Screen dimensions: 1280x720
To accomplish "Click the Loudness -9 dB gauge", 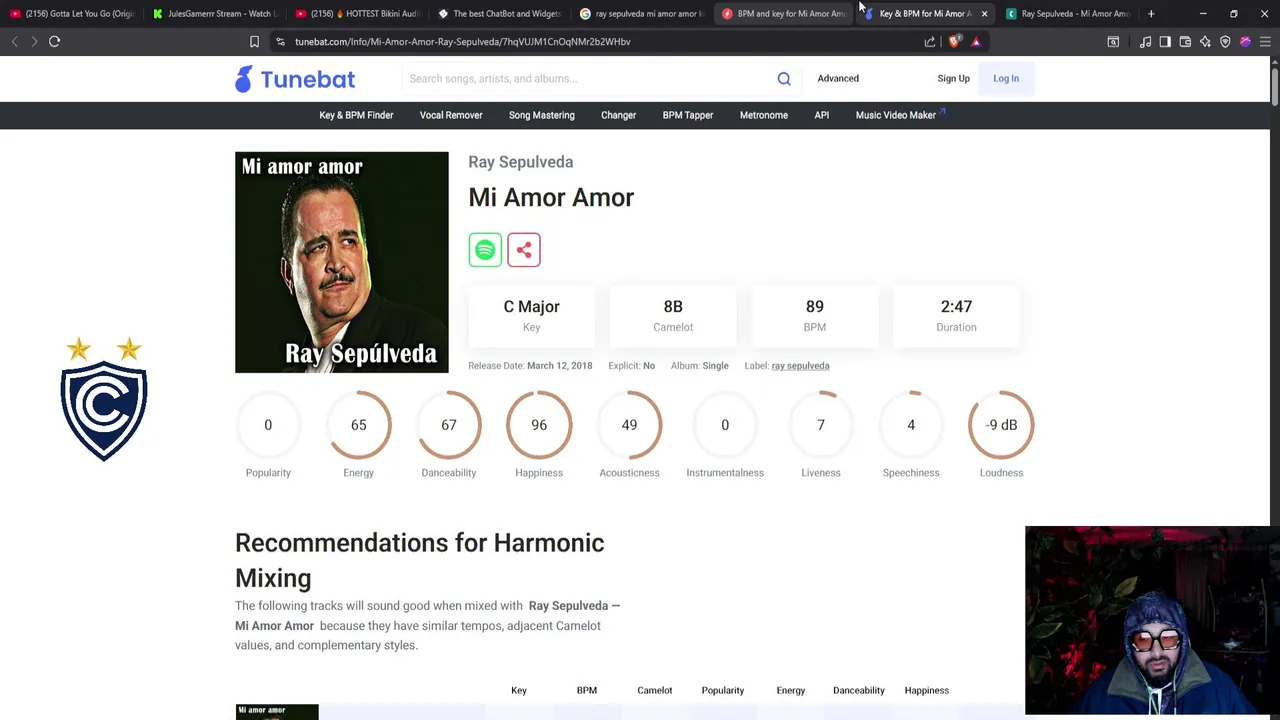I will 1001,425.
